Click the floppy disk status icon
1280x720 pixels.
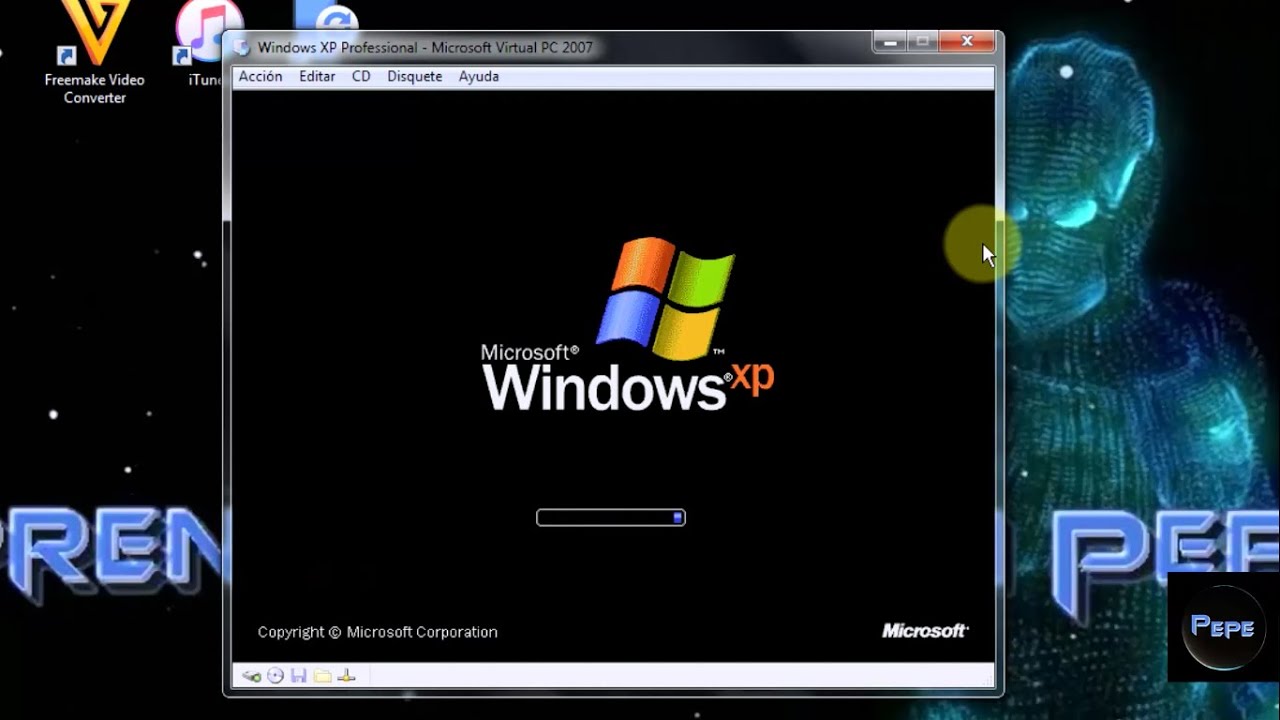point(299,676)
